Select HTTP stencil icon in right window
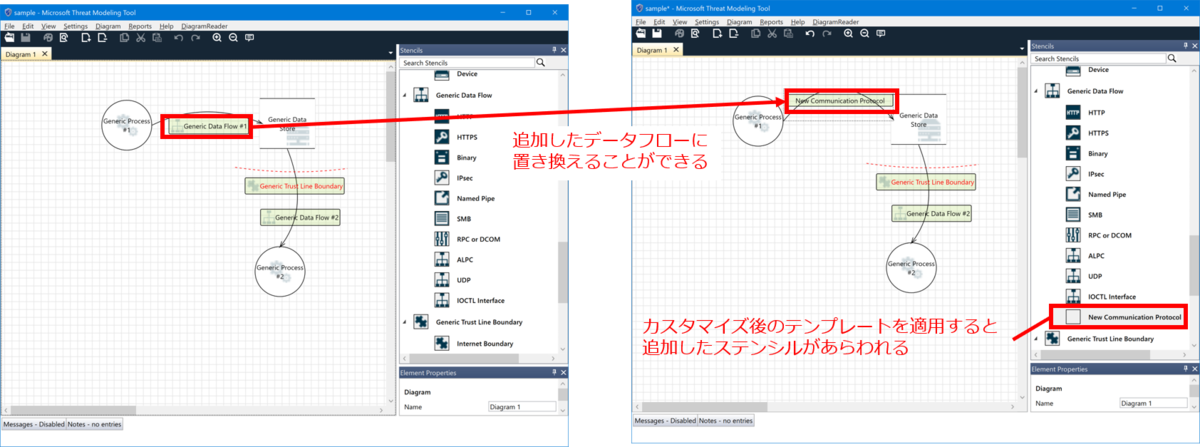The width and height of the screenshot is (1200, 447). tap(1072, 112)
